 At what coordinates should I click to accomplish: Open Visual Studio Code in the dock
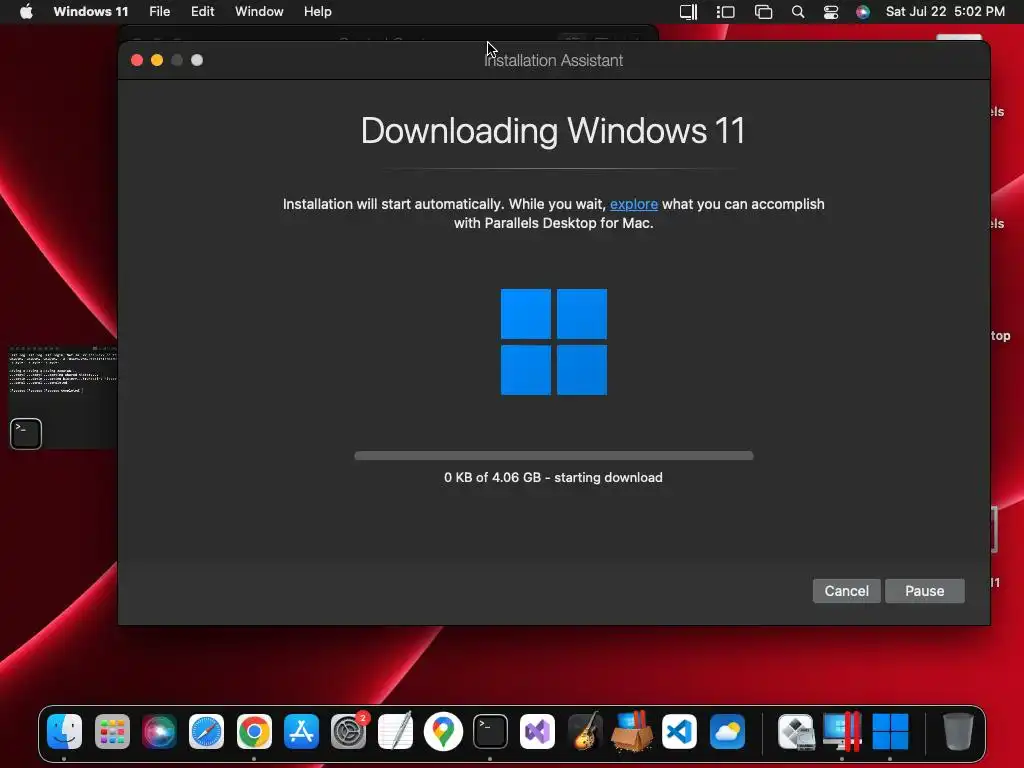[x=679, y=731]
